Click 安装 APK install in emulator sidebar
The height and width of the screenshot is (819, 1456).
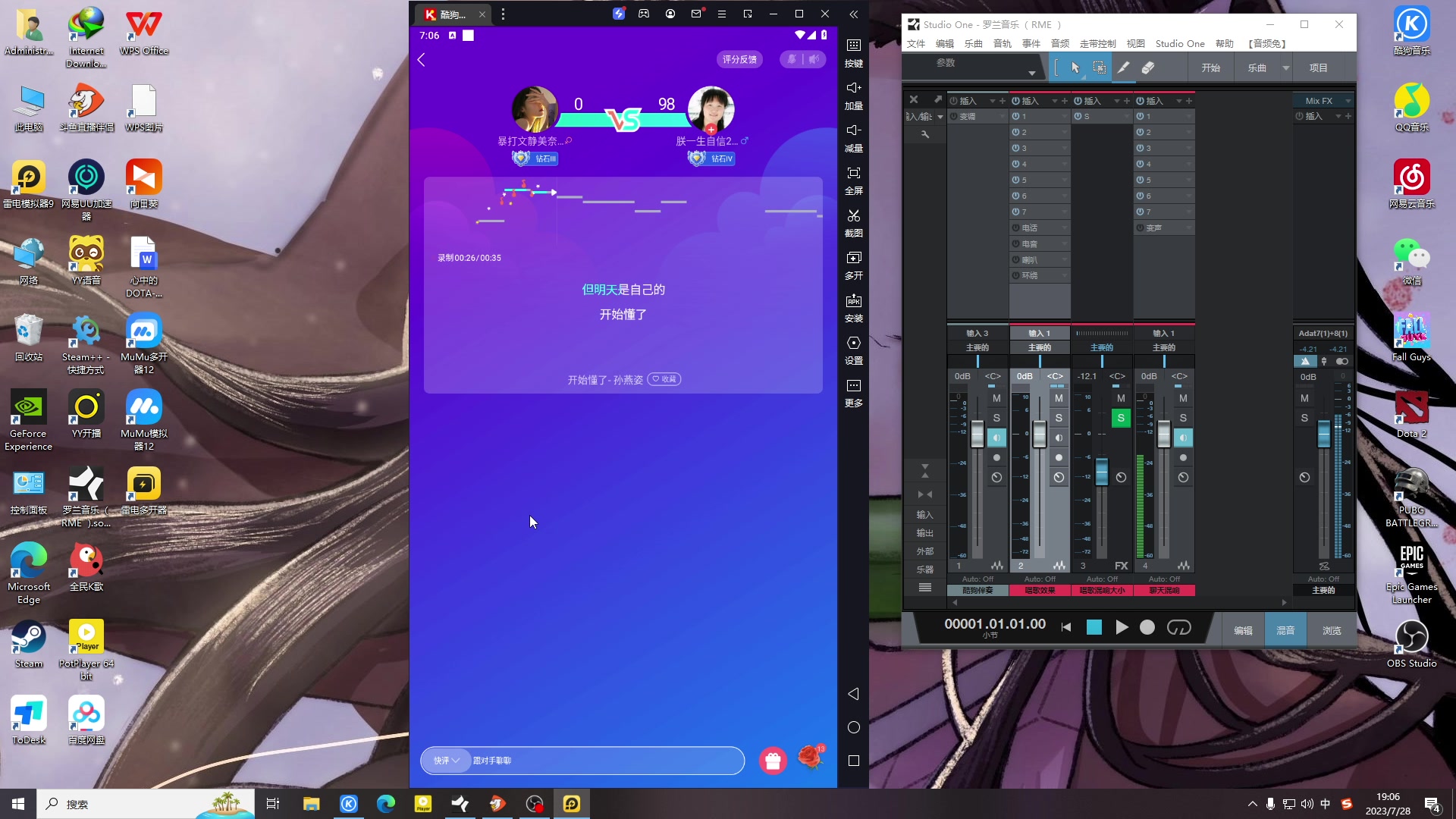pos(854,308)
